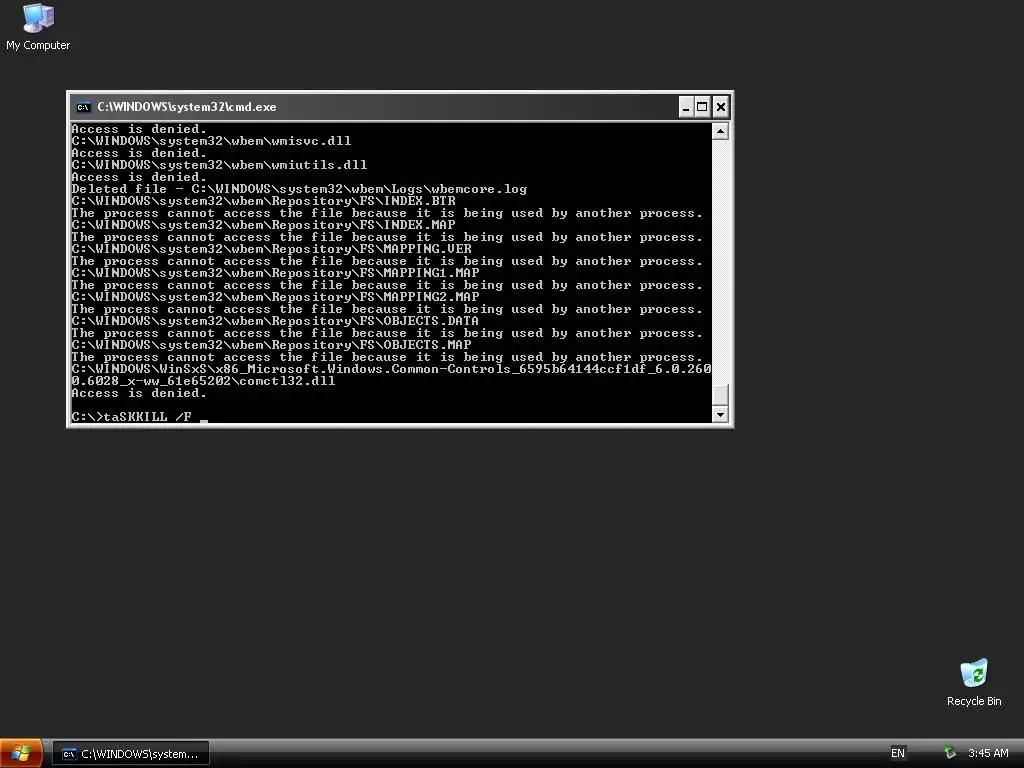Click the cmd.exe window title text
Image resolution: width=1024 pixels, height=768 pixels.
click(x=187, y=107)
